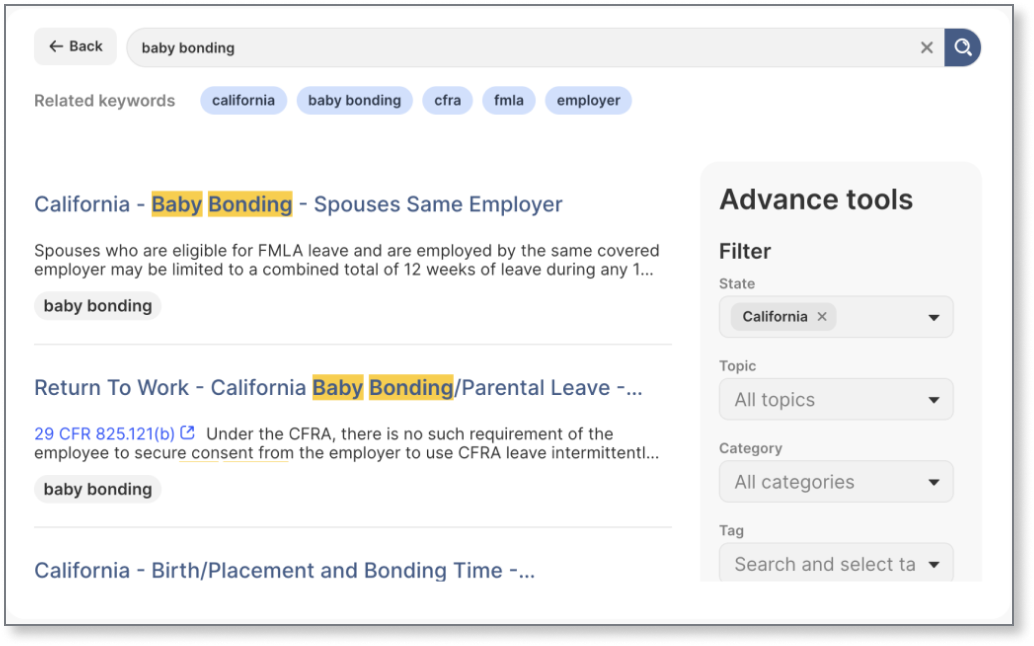Click the employer related keyword chip

(588, 100)
